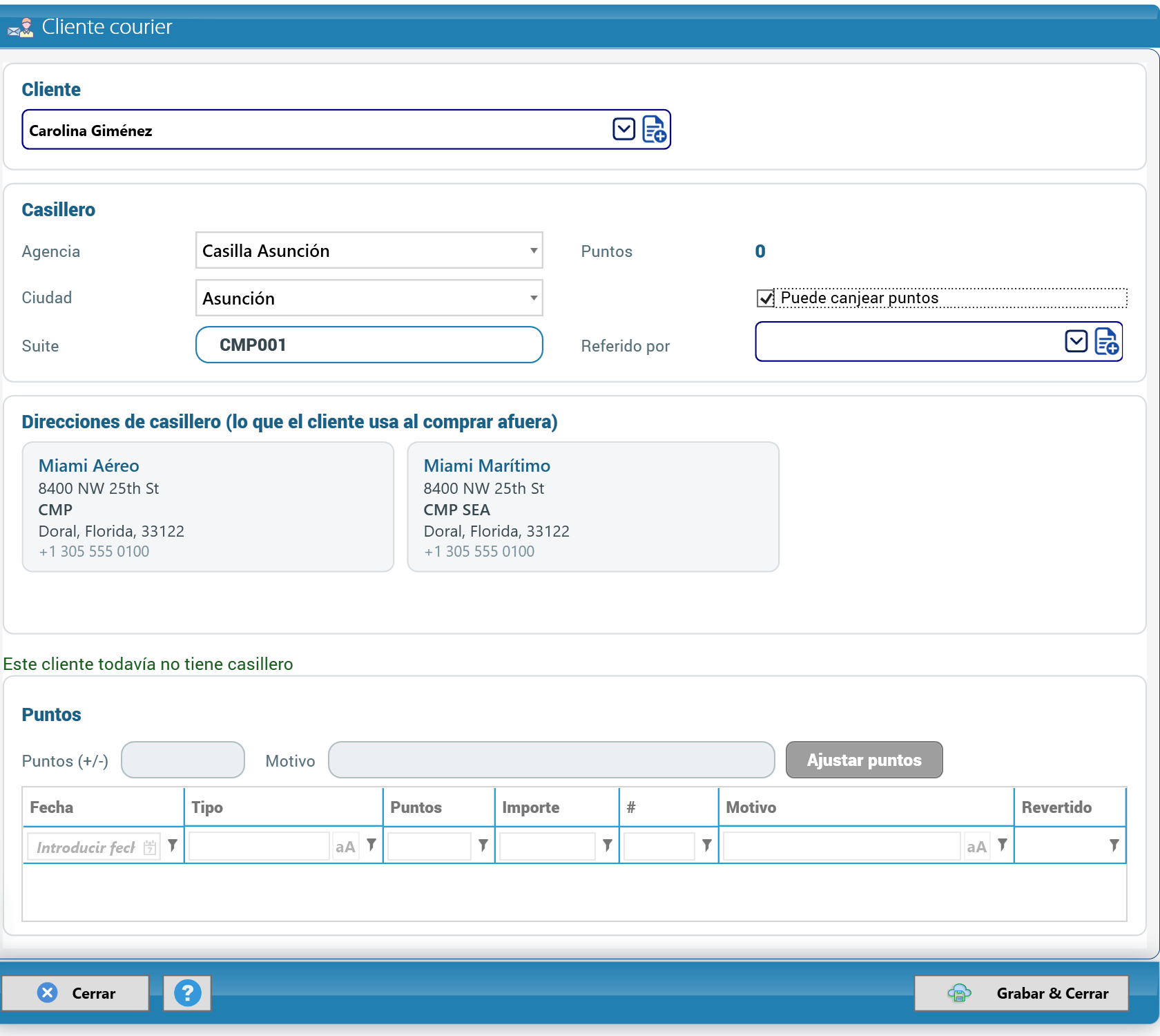Click the Motivo filter text box

pos(842,847)
